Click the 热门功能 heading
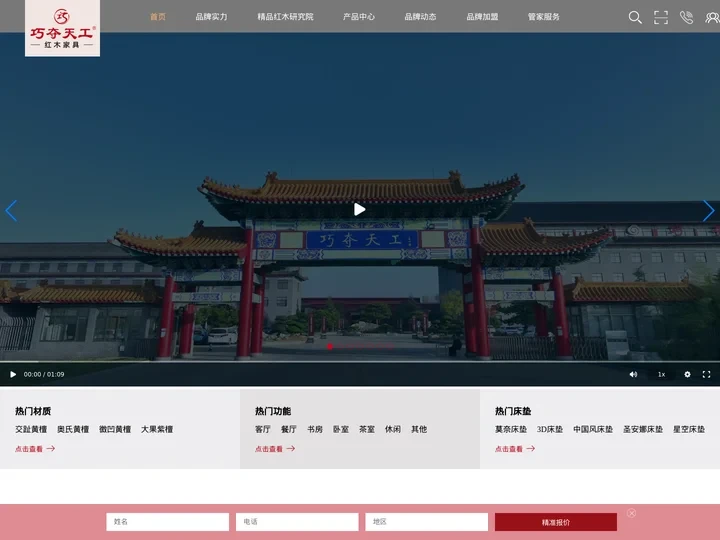The height and width of the screenshot is (540, 720). (273, 411)
